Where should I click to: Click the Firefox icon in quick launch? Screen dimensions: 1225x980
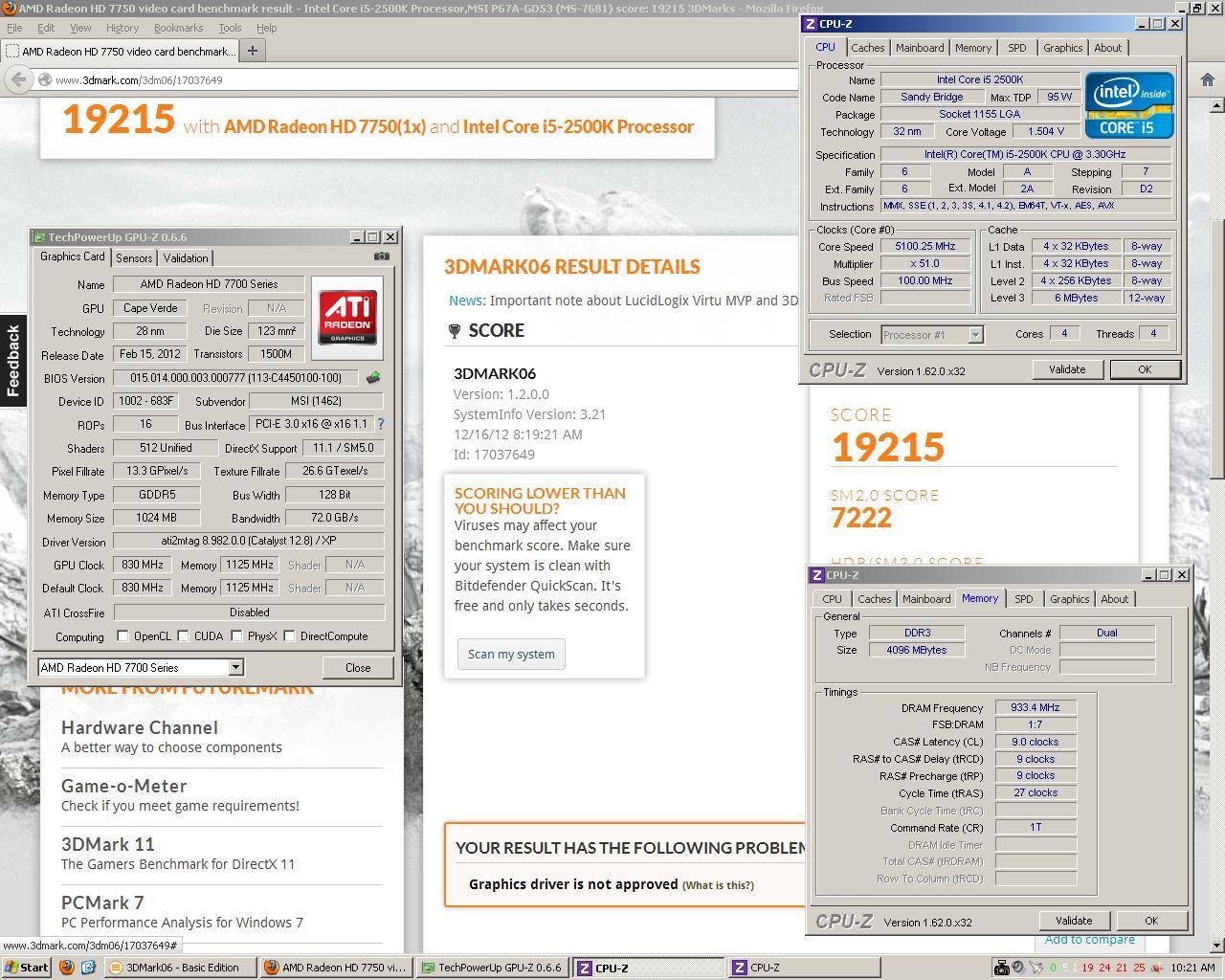tap(66, 968)
